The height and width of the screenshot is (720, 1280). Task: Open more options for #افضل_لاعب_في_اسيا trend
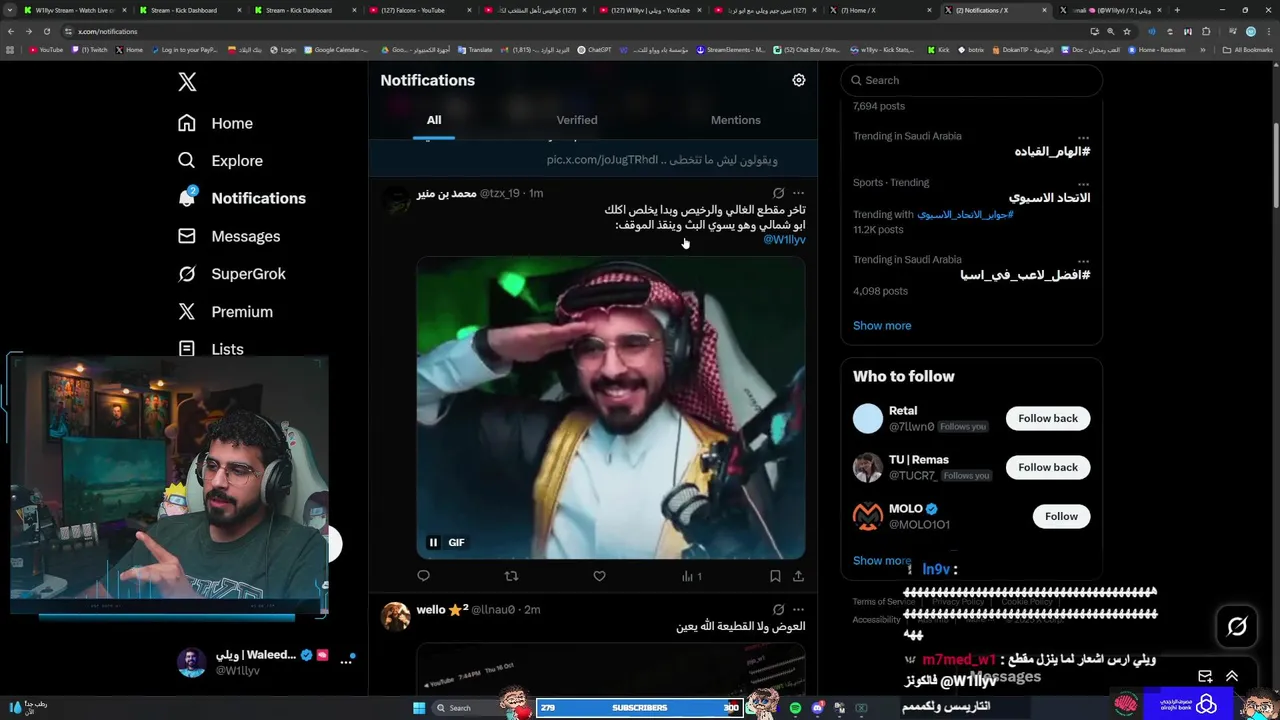point(1083,260)
